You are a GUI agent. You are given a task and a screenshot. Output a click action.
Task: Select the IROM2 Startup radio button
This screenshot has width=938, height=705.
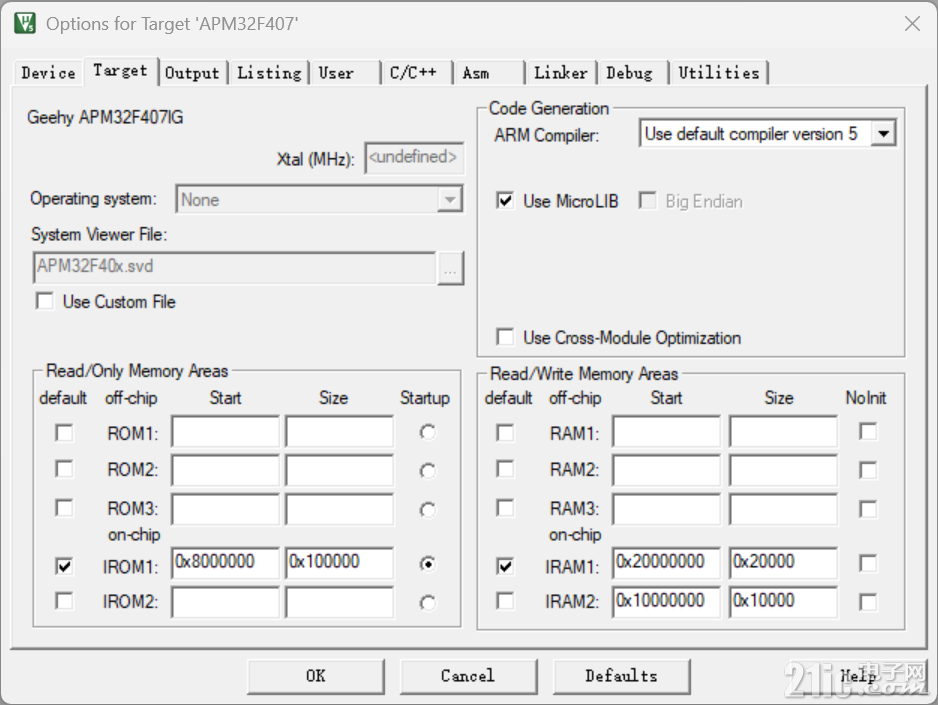coord(428,603)
